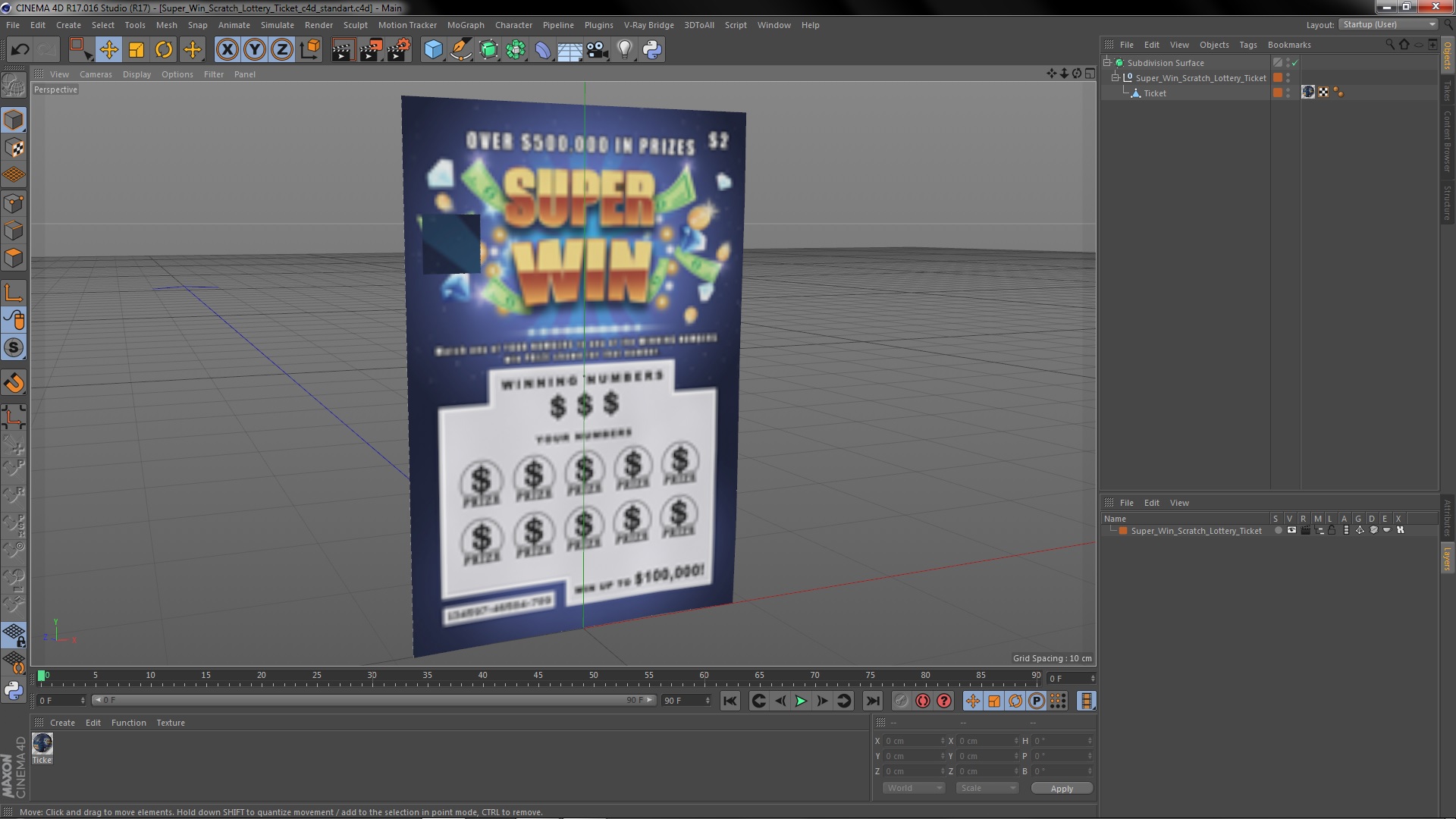Select the Ticket material thumbnail

click(42, 743)
